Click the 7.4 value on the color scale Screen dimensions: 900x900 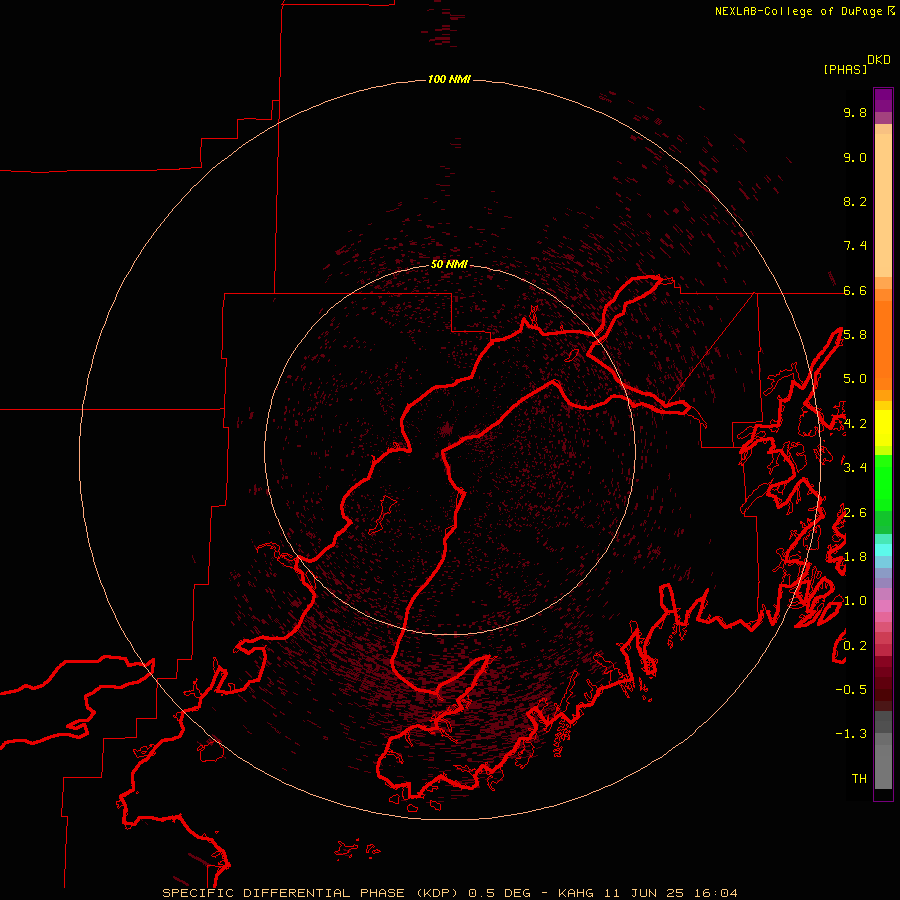pos(855,246)
